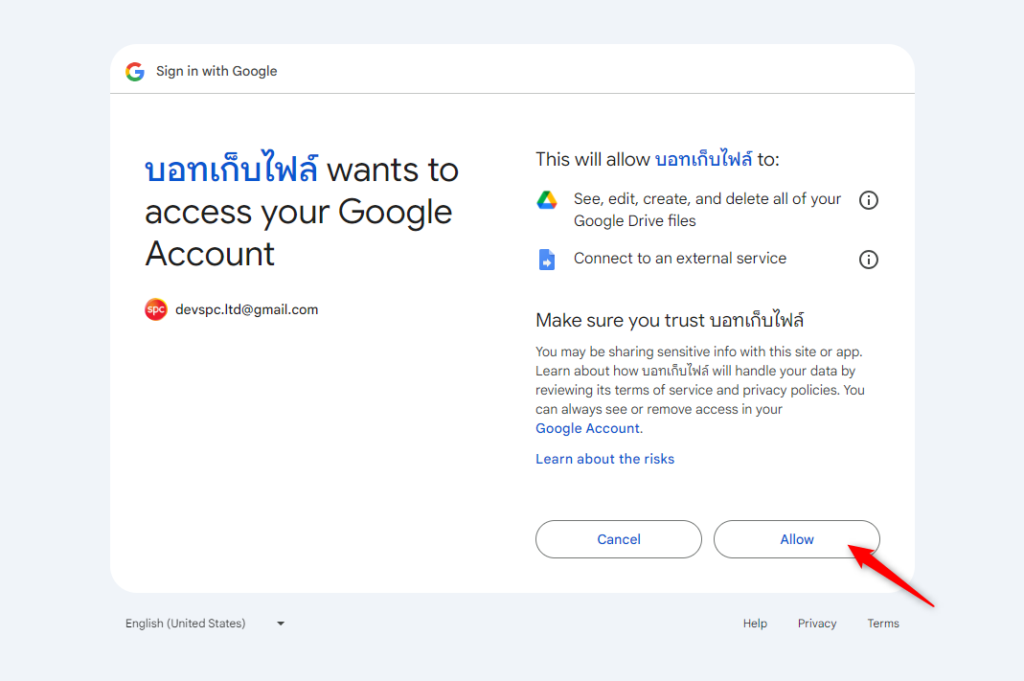Open the Privacy footer link

pyautogui.click(x=817, y=623)
